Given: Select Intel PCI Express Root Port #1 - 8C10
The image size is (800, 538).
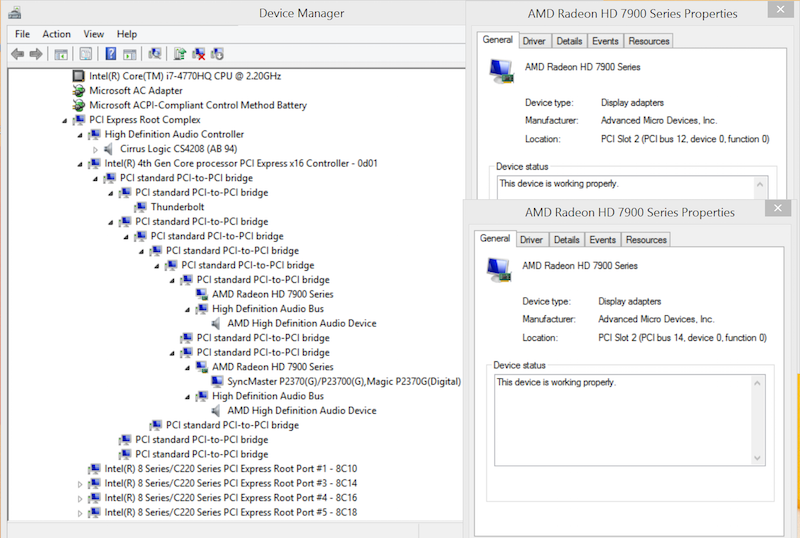Looking at the screenshot, I should coord(231,469).
